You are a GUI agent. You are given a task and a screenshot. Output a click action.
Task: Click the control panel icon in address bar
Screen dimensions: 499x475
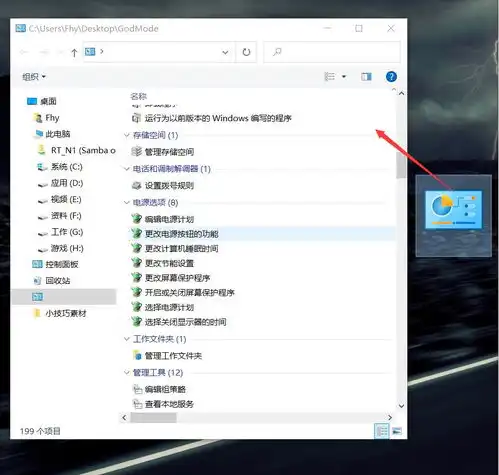click(x=90, y=52)
